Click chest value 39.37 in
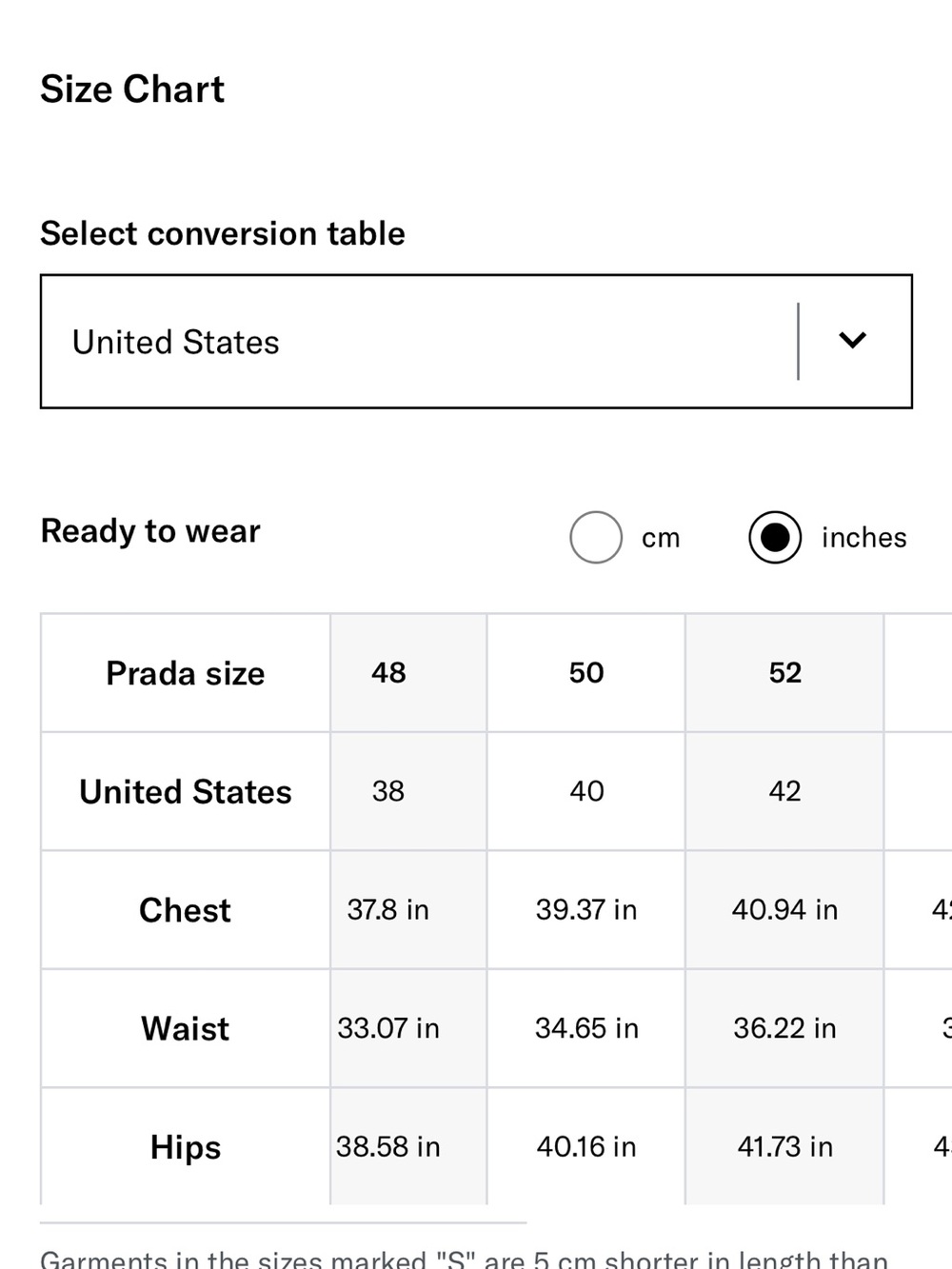 (x=586, y=910)
